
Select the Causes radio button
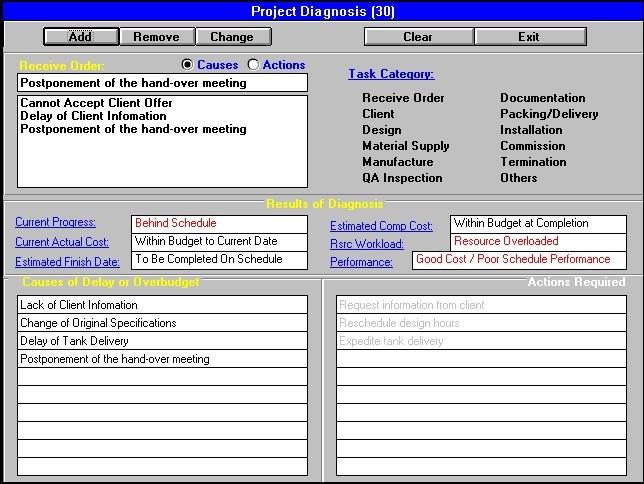click(x=188, y=65)
